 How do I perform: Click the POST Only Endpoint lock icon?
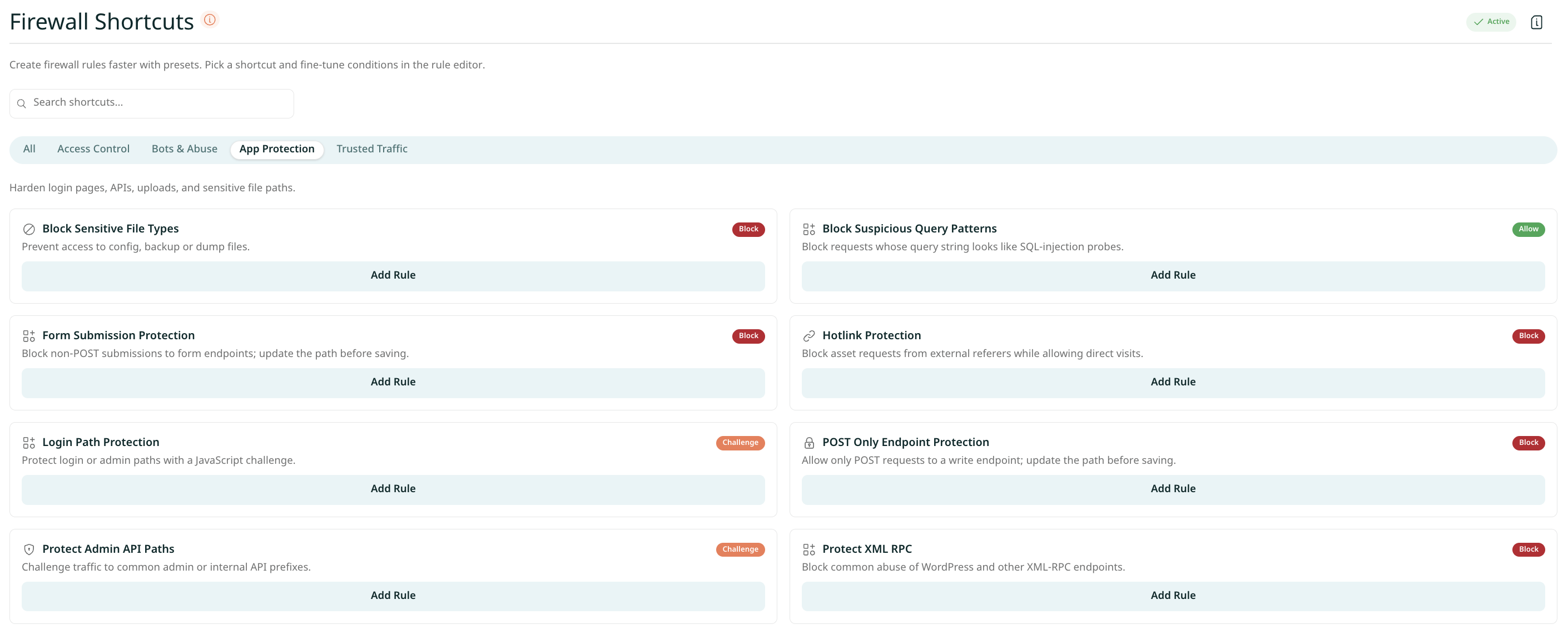(808, 443)
